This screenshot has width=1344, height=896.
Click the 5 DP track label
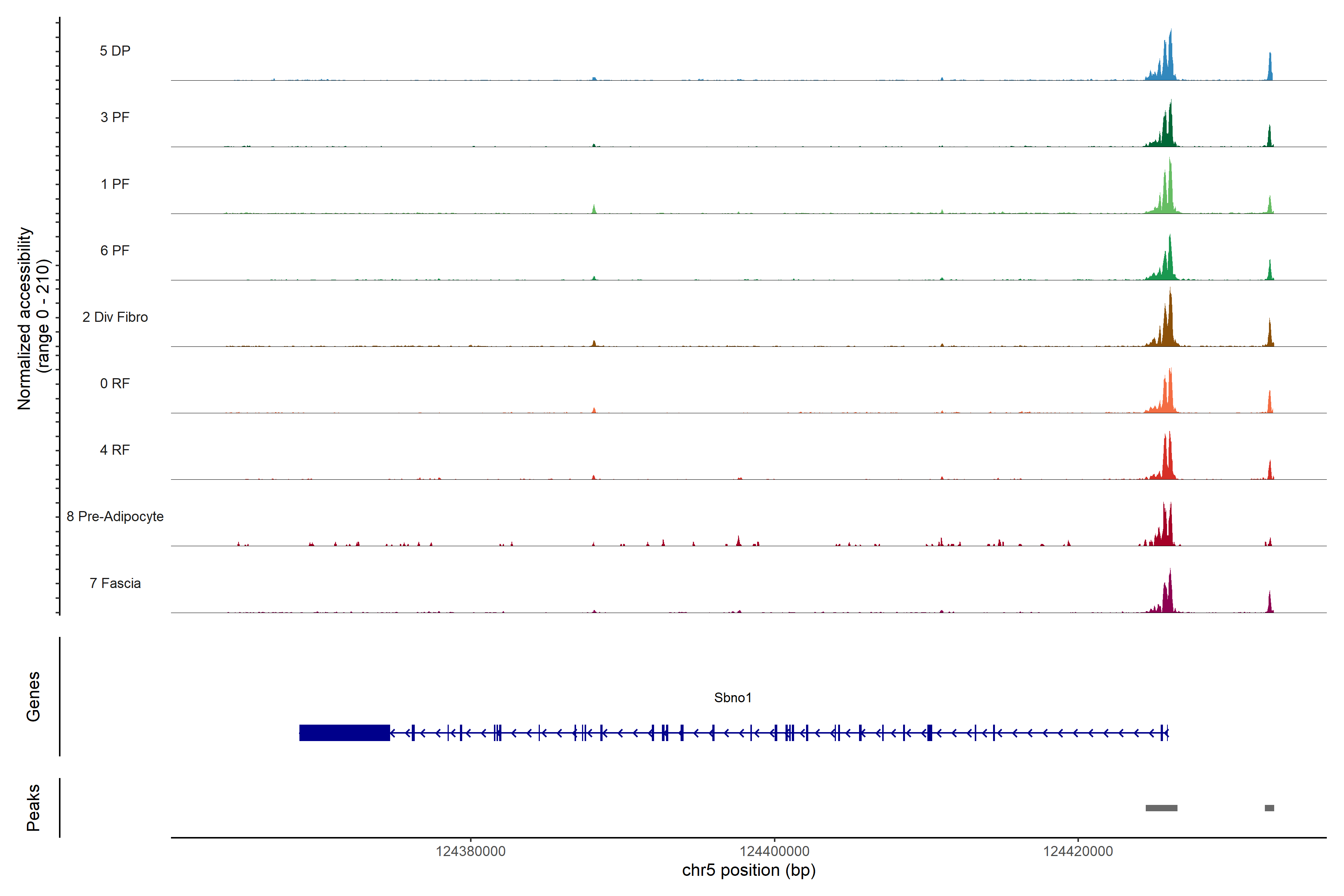[x=115, y=51]
